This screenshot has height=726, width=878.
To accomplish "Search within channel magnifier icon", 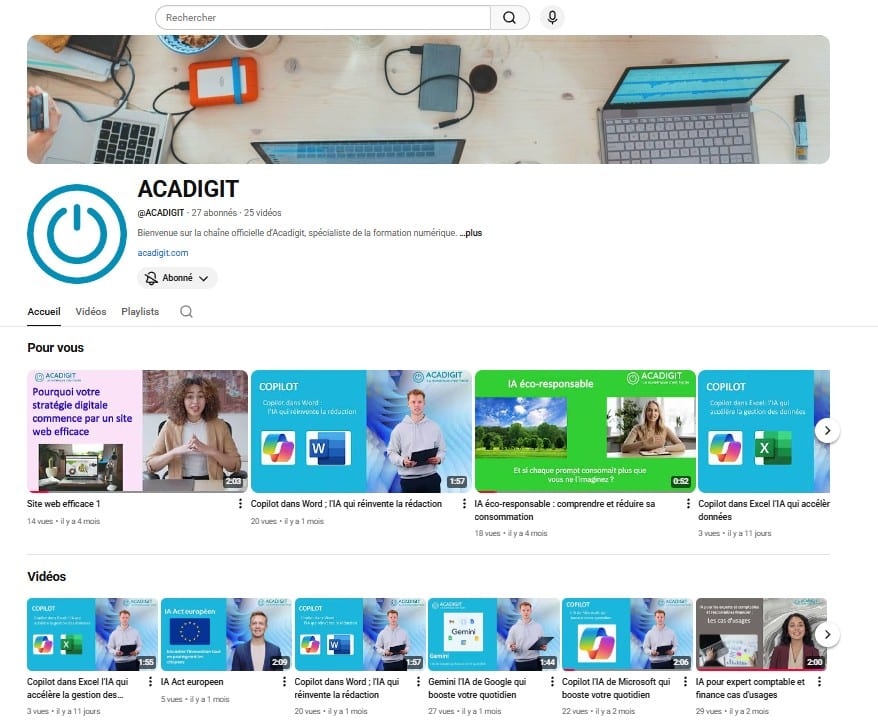I will click(x=186, y=311).
